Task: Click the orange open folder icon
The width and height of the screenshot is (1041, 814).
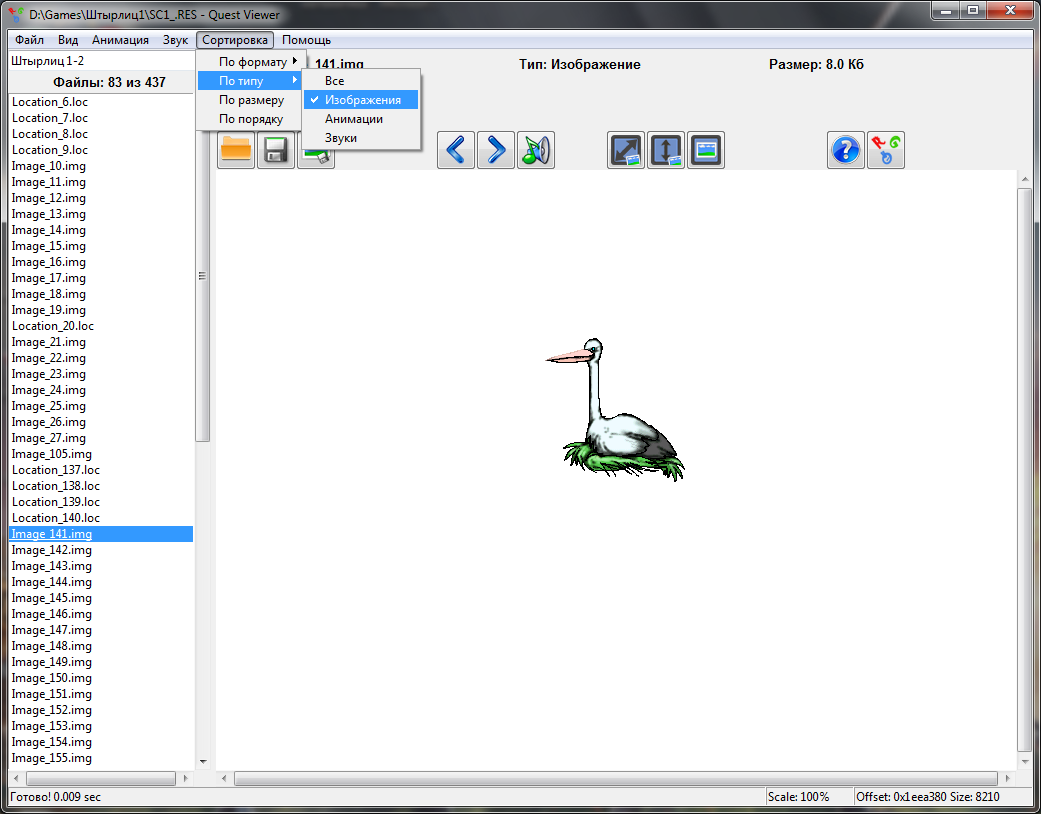Action: [x=236, y=150]
